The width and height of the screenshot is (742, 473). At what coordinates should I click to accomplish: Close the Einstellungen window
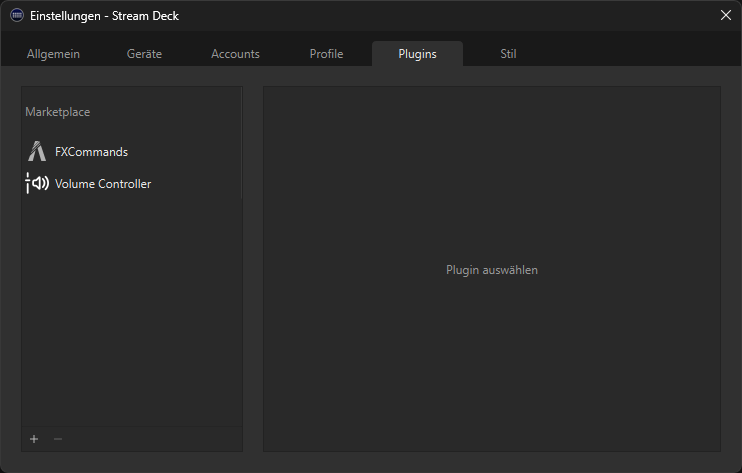coord(725,15)
